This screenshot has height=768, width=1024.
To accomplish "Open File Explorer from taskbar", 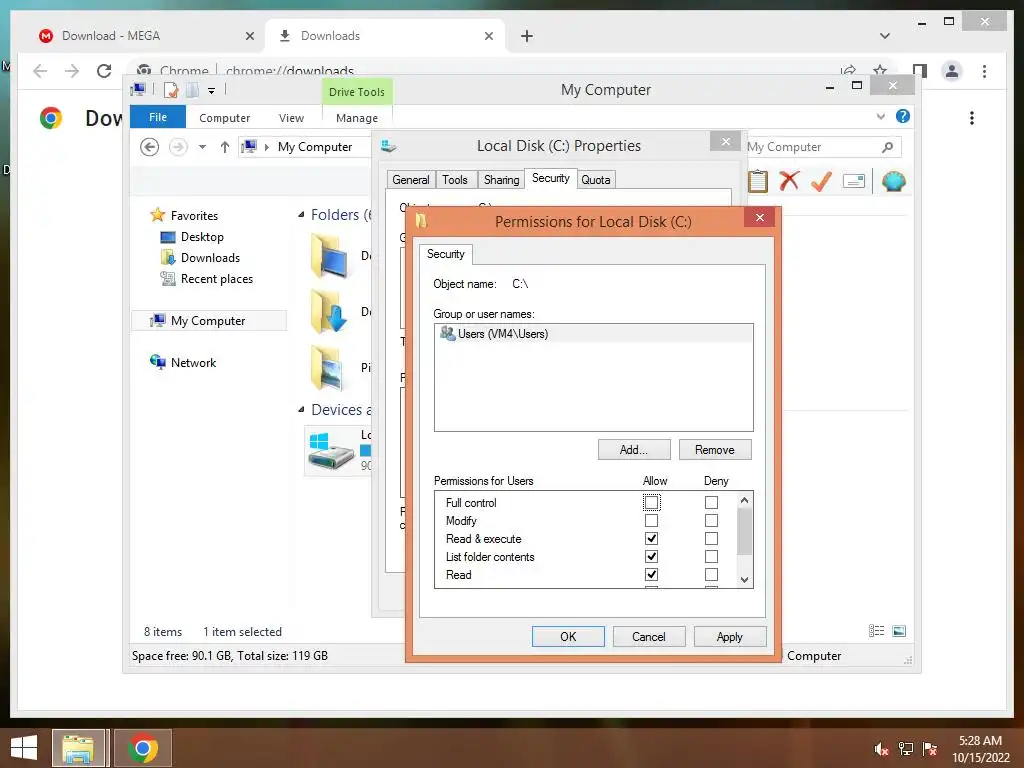I will point(78,748).
